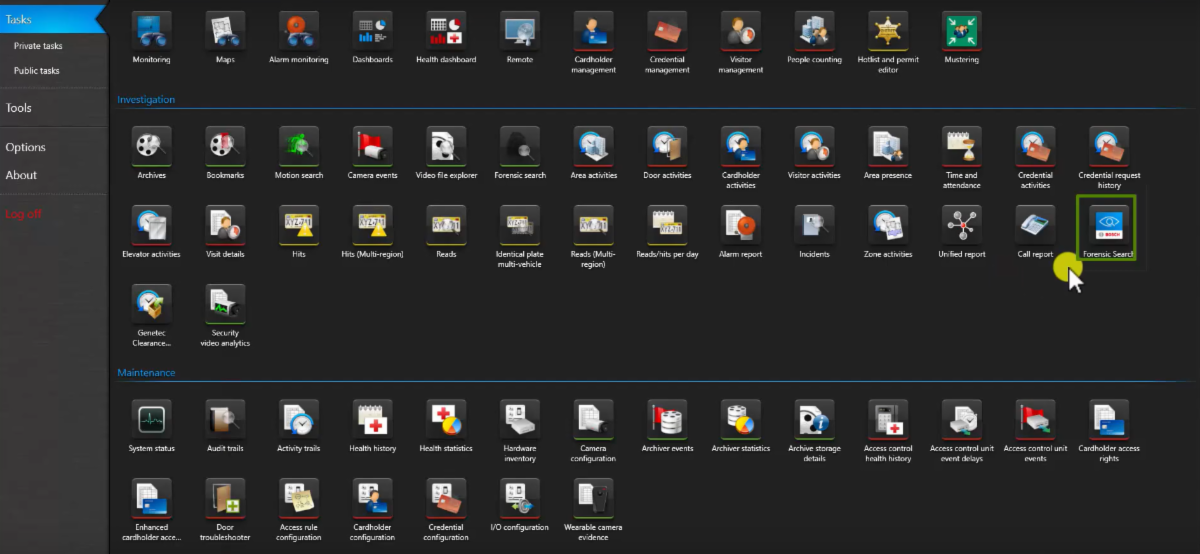This screenshot has height=554, width=1200.
Task: Open Security video analytics task
Action: click(x=225, y=305)
